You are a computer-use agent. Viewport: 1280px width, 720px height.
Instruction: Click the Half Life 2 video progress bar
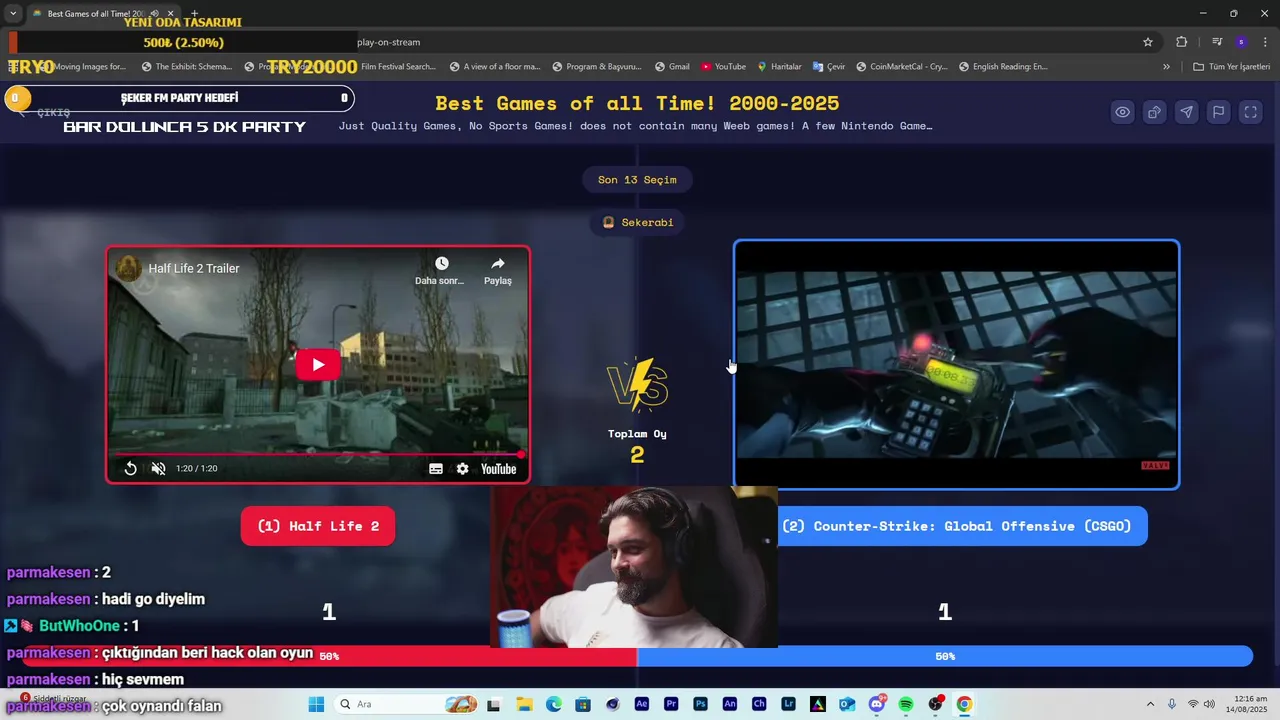click(x=318, y=454)
